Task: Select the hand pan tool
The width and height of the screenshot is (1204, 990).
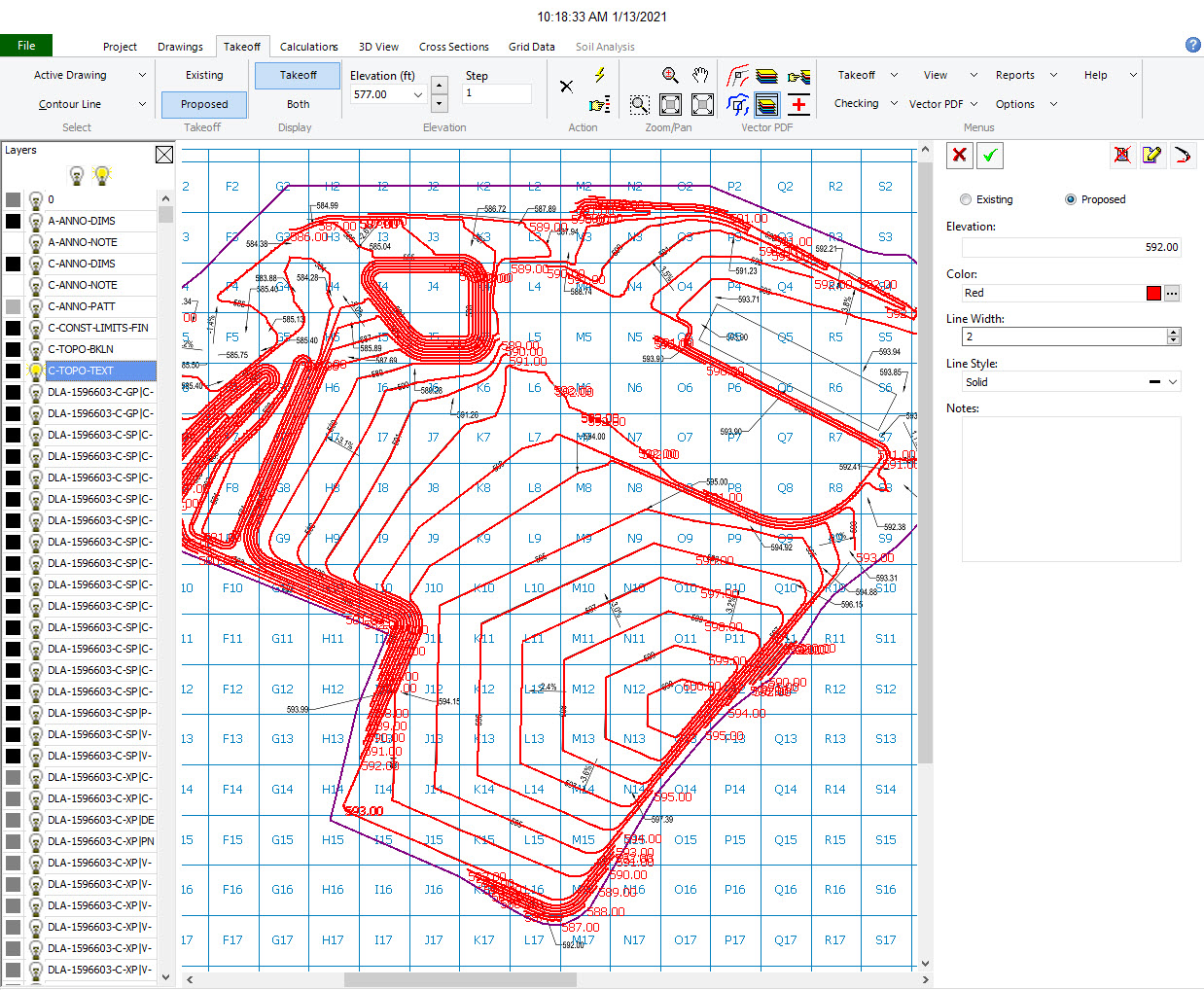Action: pyautogui.click(x=700, y=75)
